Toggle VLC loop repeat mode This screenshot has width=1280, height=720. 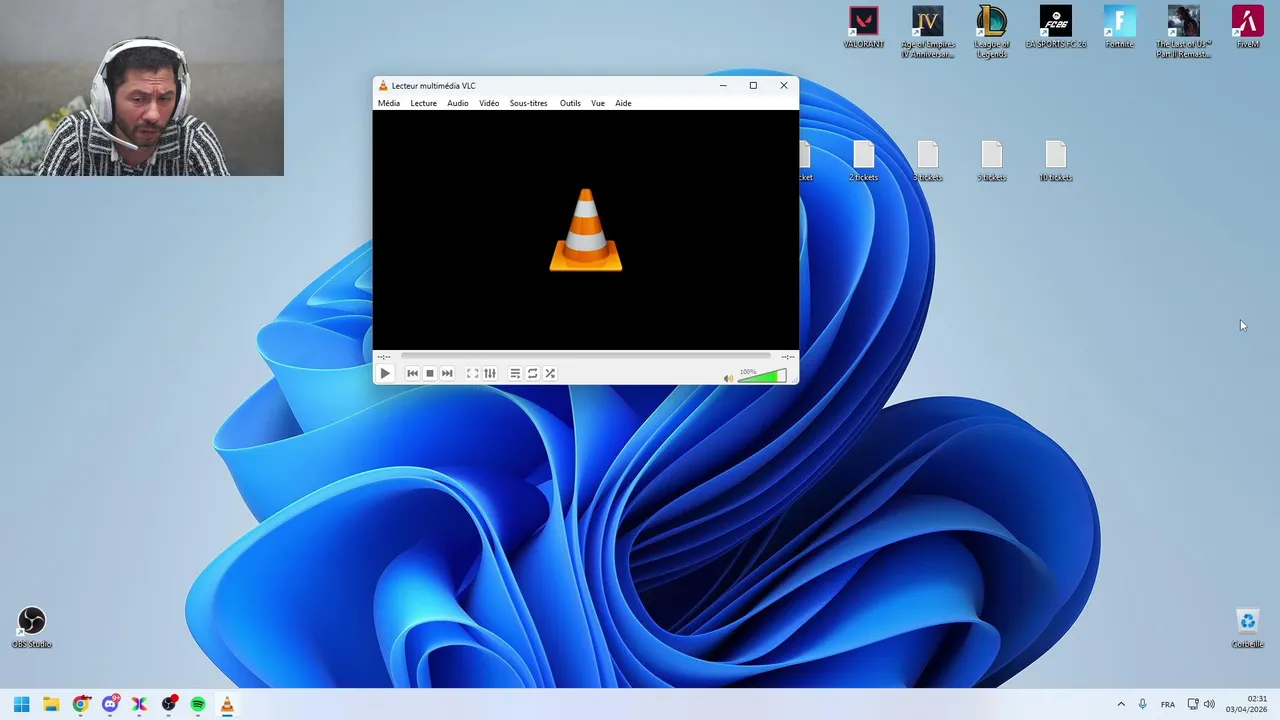click(533, 373)
